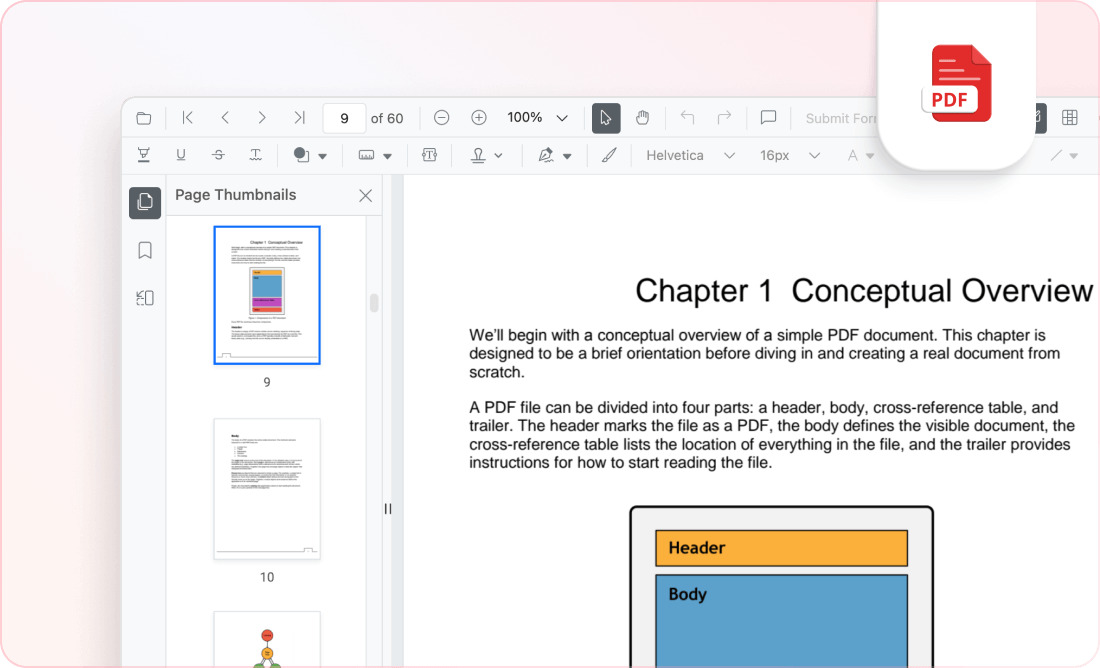Apply strikethrough annotation tool
The height and width of the screenshot is (668, 1100).
click(x=218, y=155)
